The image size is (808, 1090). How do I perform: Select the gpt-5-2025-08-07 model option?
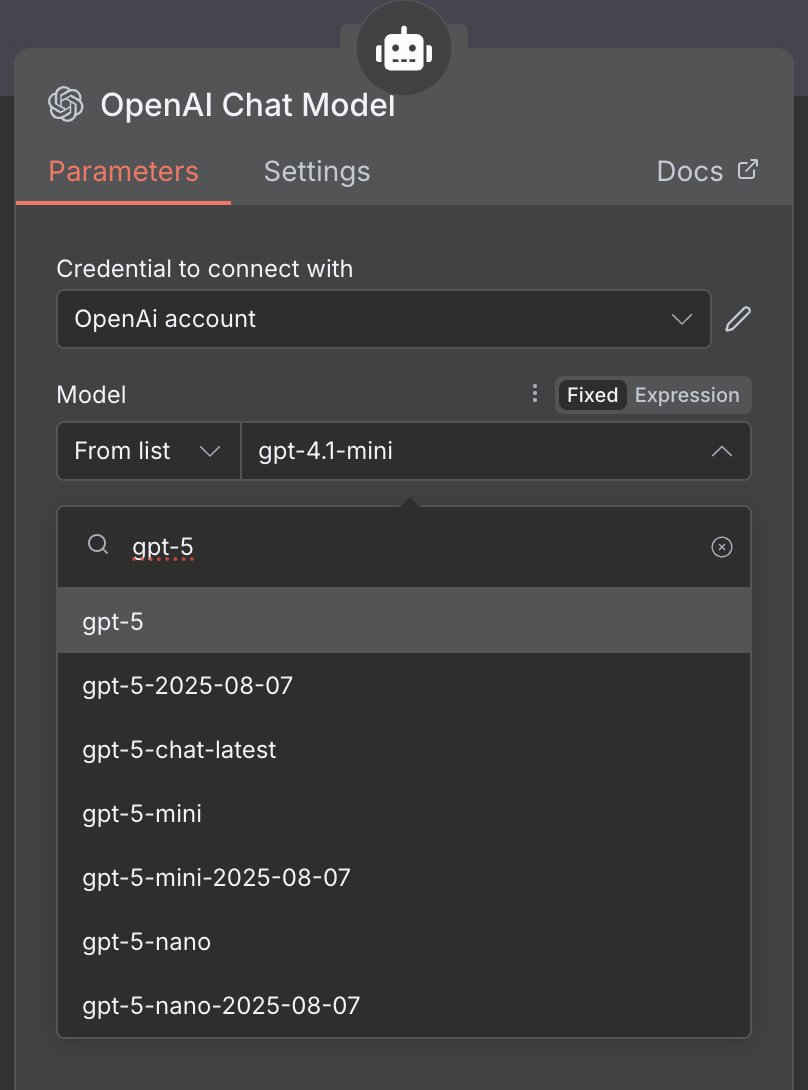pyautogui.click(x=404, y=685)
